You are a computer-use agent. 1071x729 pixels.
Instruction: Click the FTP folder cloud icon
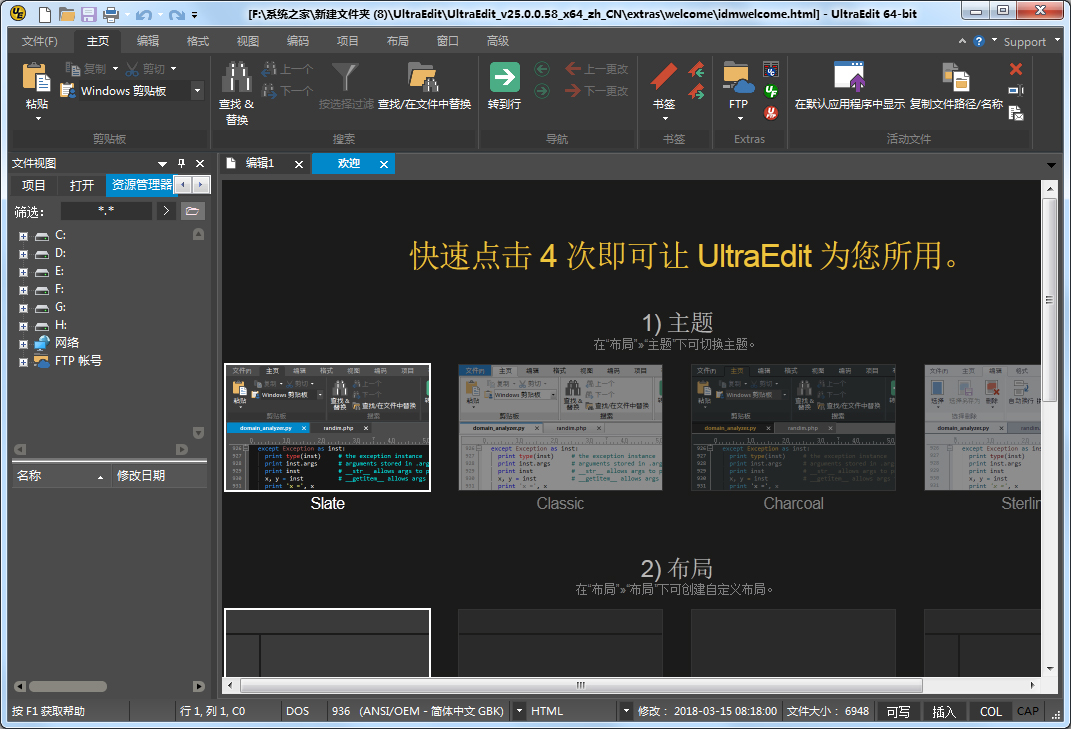pos(738,77)
